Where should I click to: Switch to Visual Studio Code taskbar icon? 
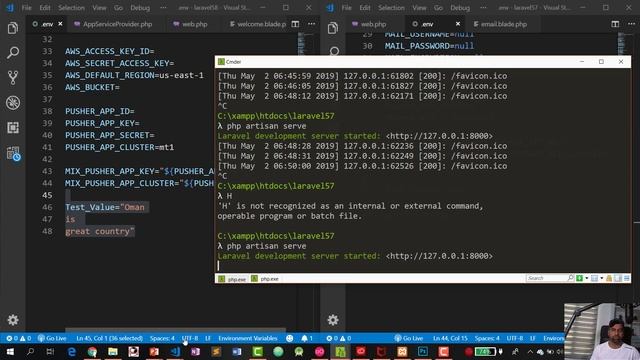pos(175,351)
